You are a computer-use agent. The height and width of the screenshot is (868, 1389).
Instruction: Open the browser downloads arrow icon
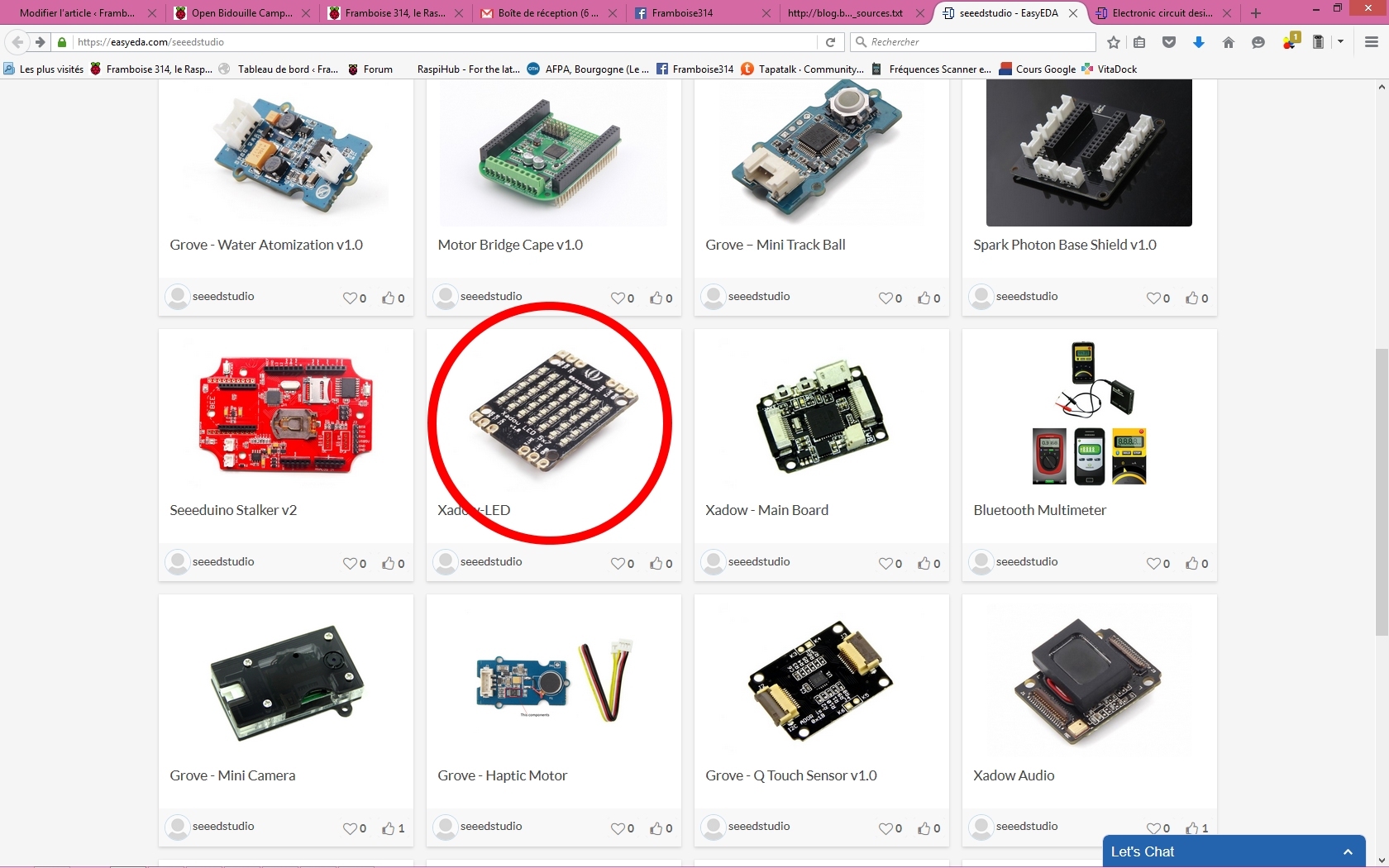1199,42
